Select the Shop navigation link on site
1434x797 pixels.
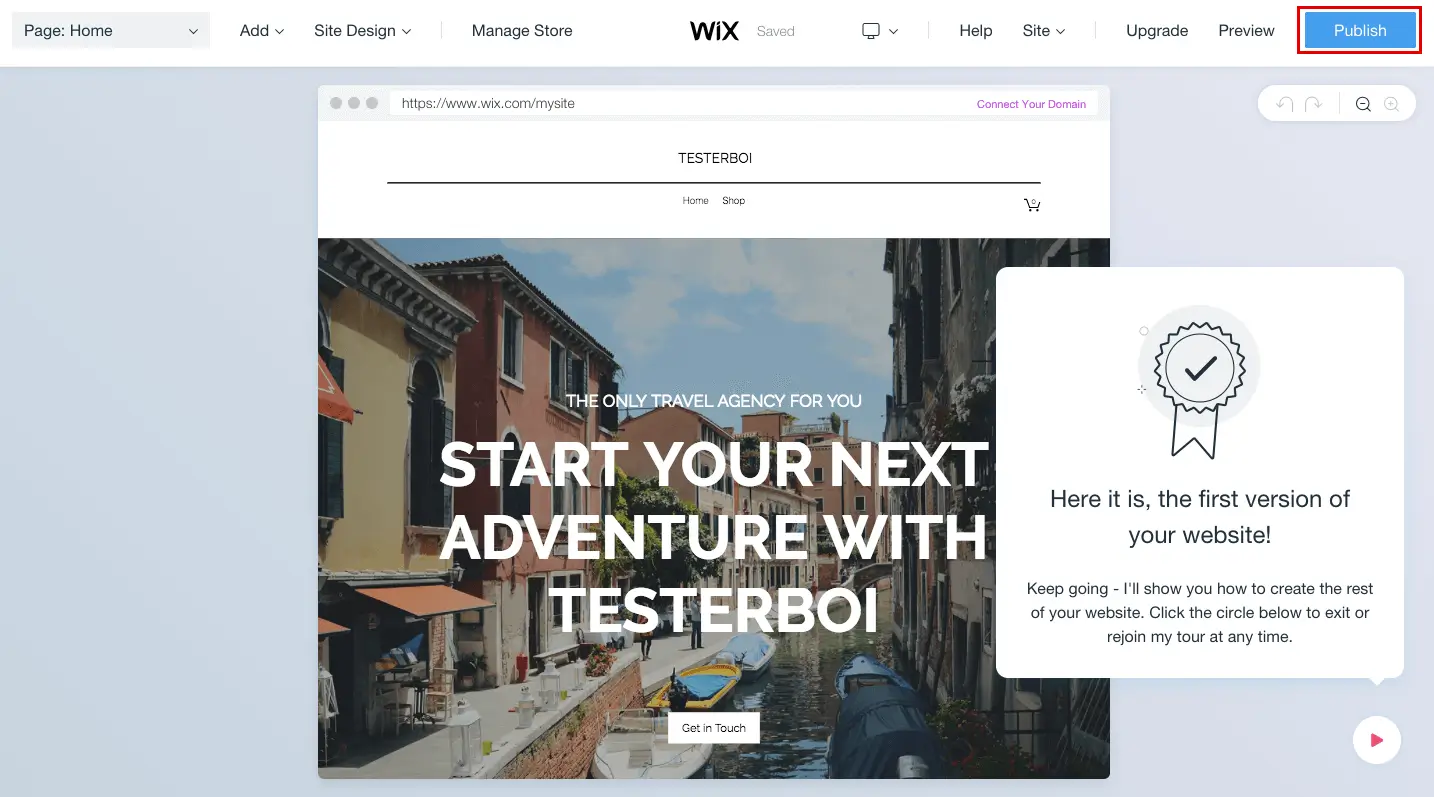point(734,201)
